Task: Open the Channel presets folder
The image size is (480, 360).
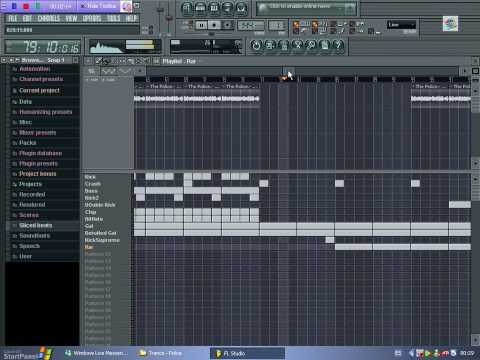Action: coord(41,79)
